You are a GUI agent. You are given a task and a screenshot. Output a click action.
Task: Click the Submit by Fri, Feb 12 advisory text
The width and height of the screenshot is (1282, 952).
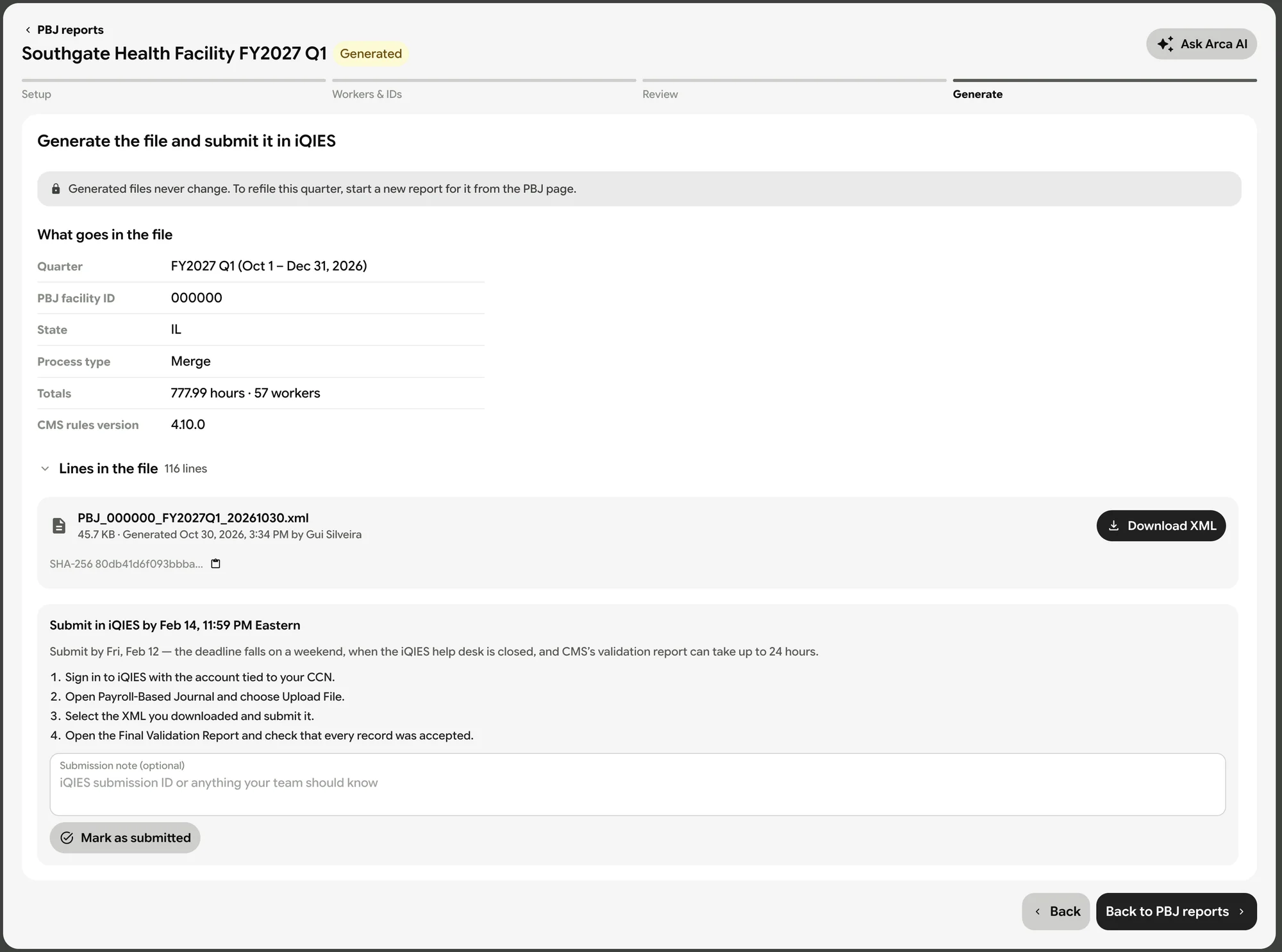(x=434, y=652)
